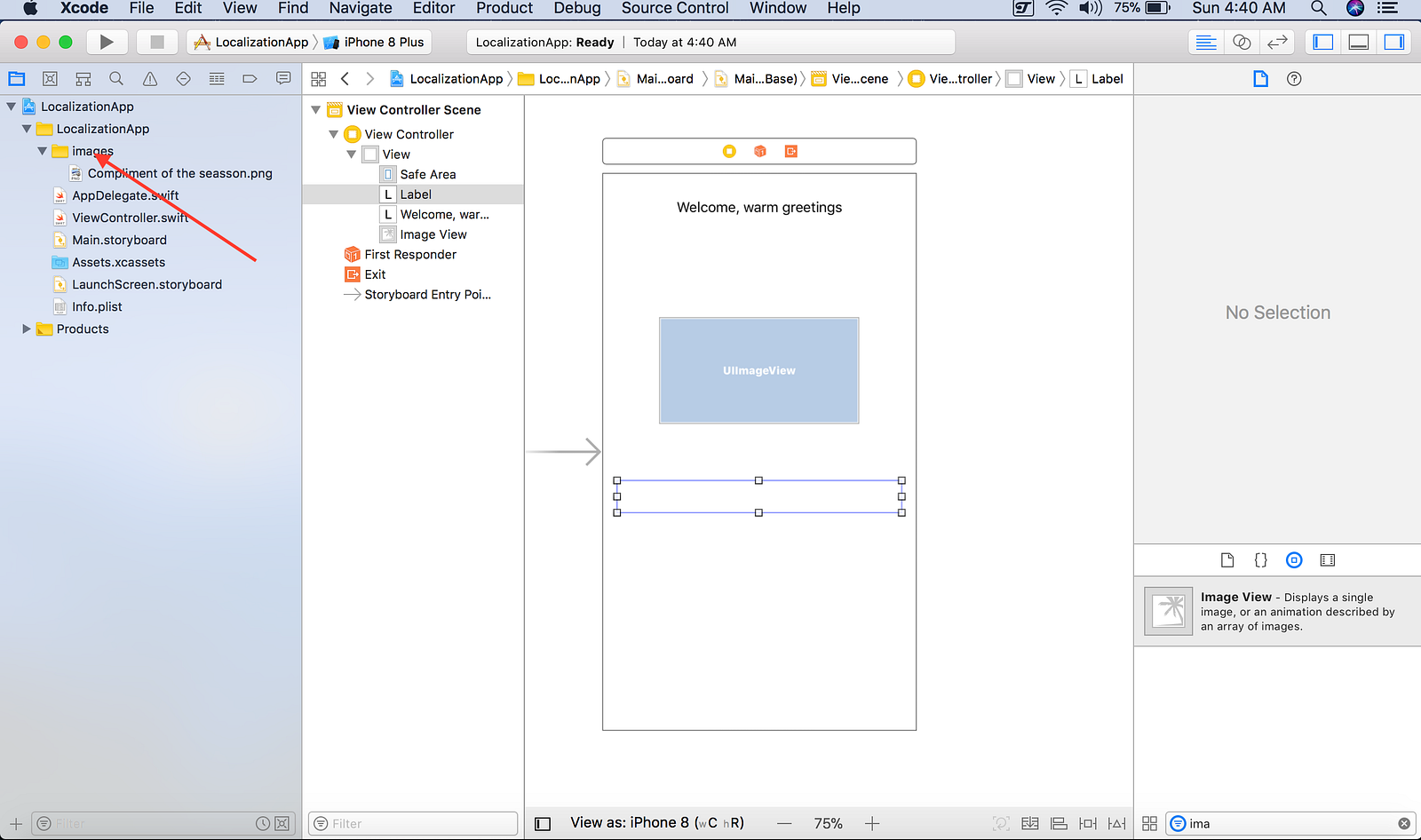Open the Source Control menu
The height and width of the screenshot is (840, 1421).
point(675,8)
